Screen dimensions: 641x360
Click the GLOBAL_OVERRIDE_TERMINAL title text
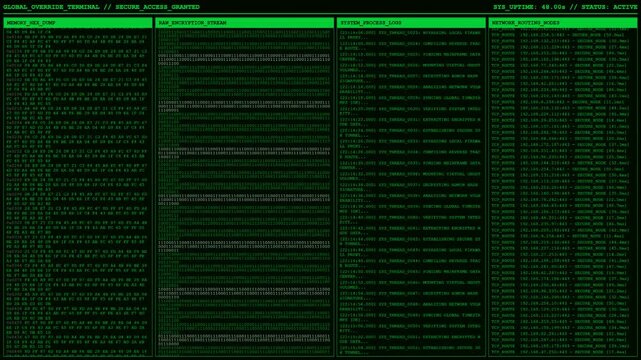click(51, 7)
